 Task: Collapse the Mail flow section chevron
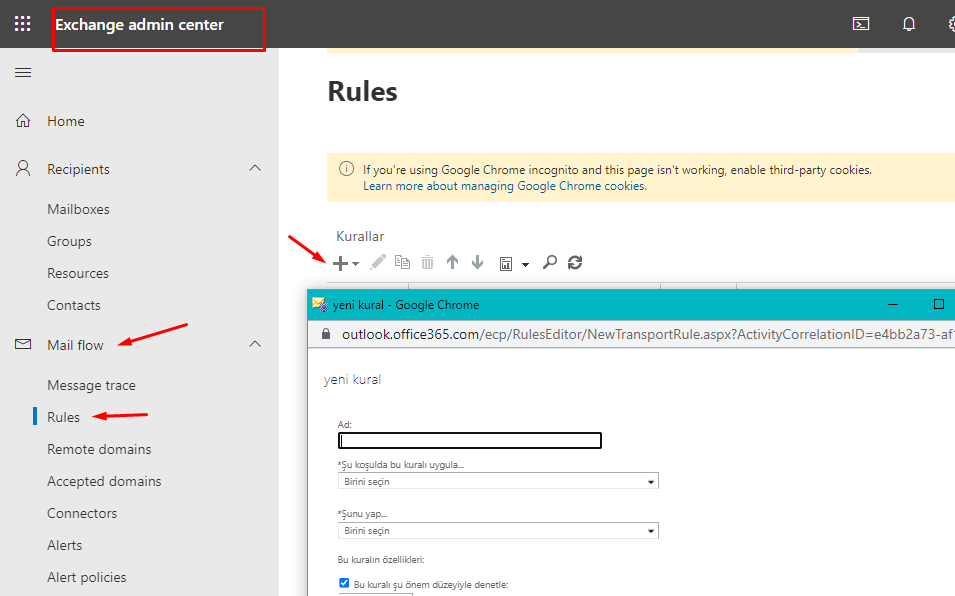[255, 344]
